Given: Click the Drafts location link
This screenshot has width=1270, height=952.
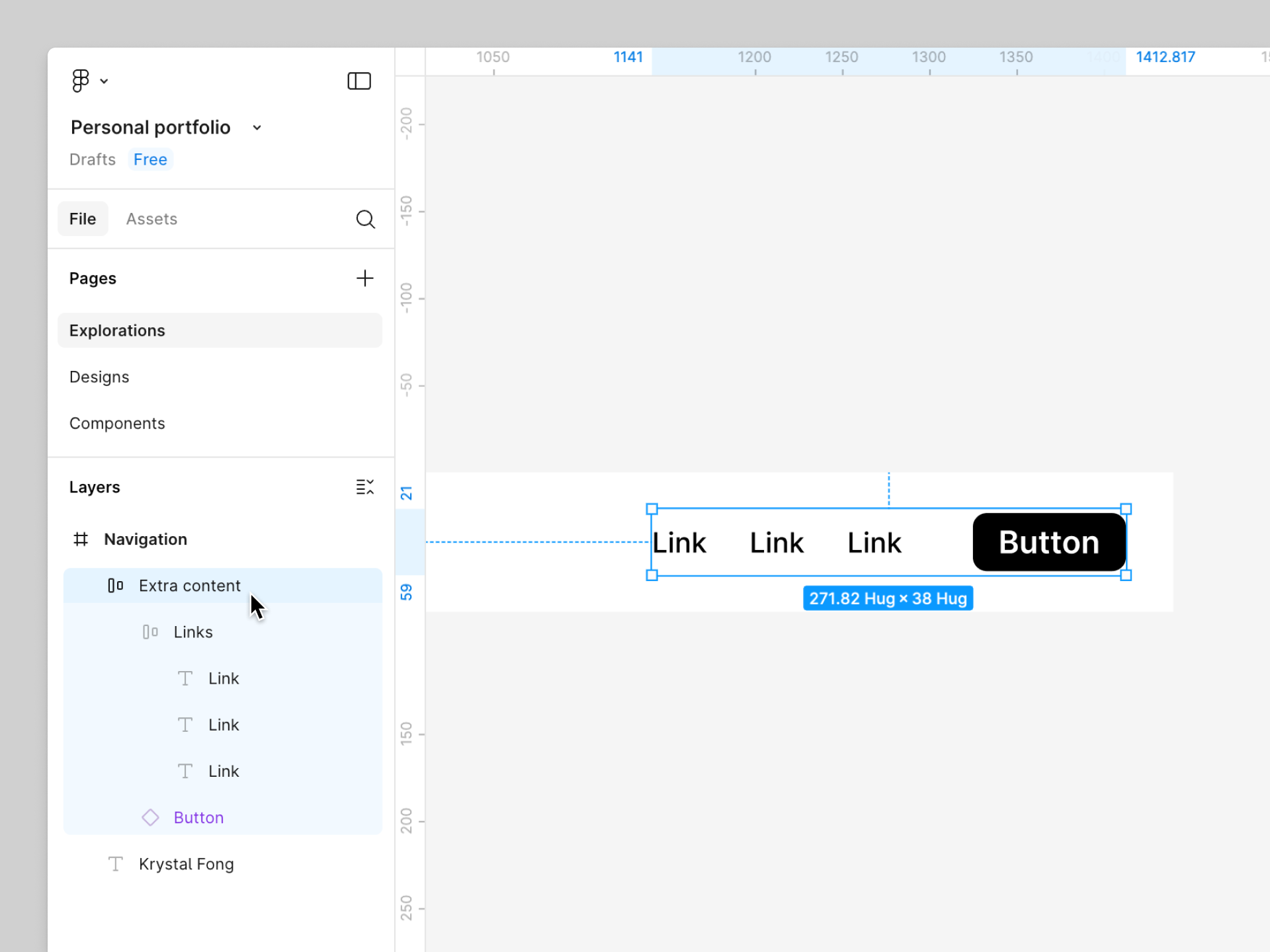Looking at the screenshot, I should [x=92, y=159].
